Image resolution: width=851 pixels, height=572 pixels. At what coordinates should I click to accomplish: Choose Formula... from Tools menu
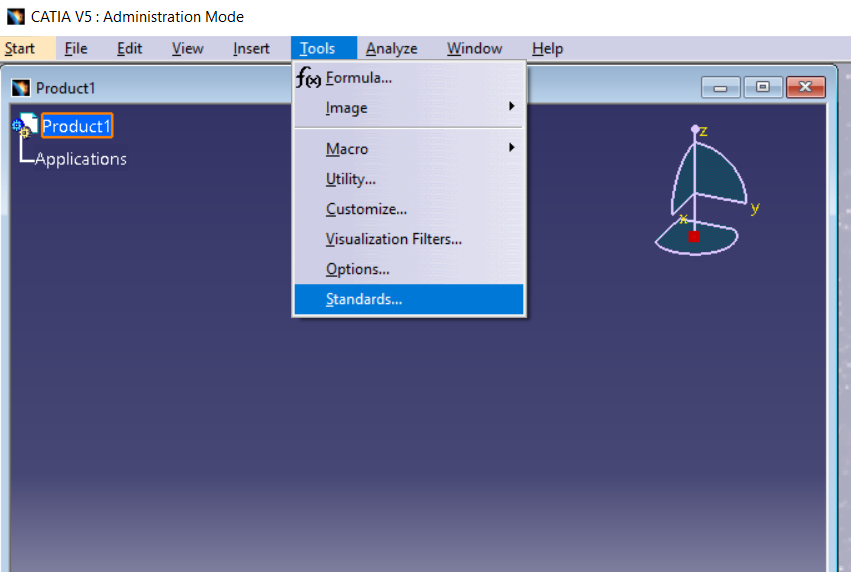pyautogui.click(x=409, y=78)
